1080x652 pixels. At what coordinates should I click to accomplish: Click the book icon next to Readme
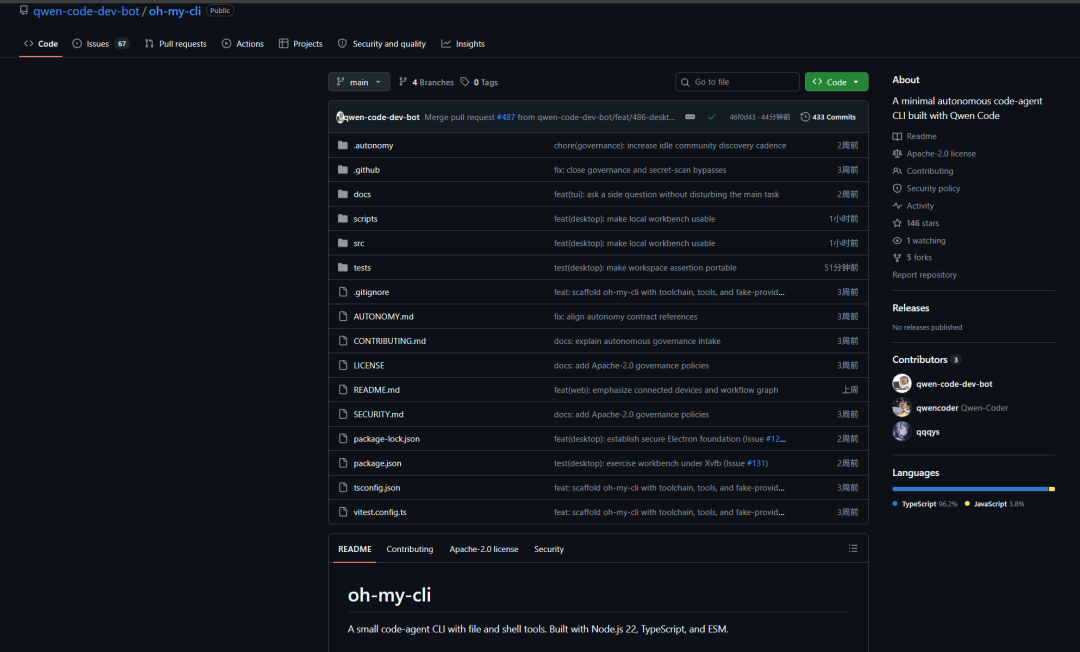(x=897, y=136)
